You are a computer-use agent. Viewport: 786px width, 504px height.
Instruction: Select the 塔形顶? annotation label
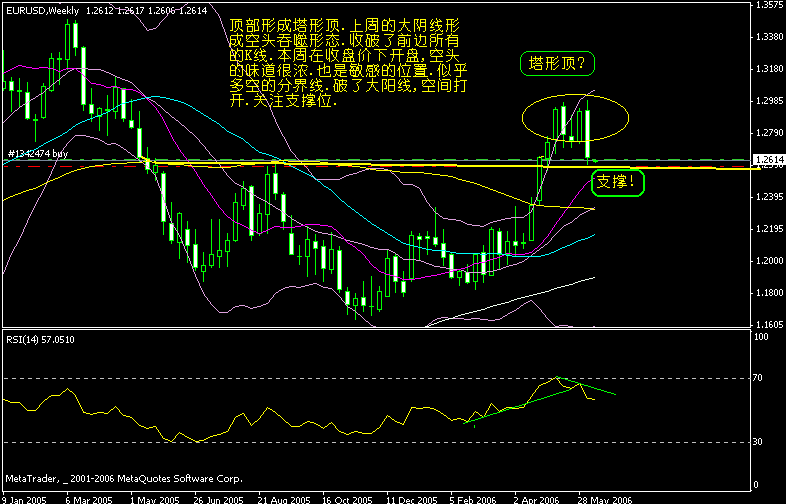click(x=557, y=64)
